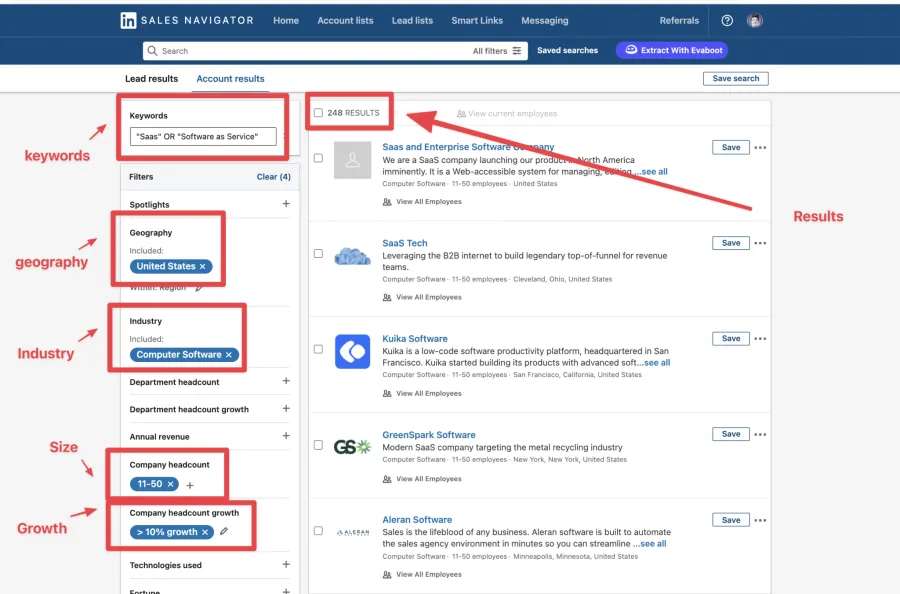Toggle the select-all checkbox near 248 RESULTS

tap(320, 111)
